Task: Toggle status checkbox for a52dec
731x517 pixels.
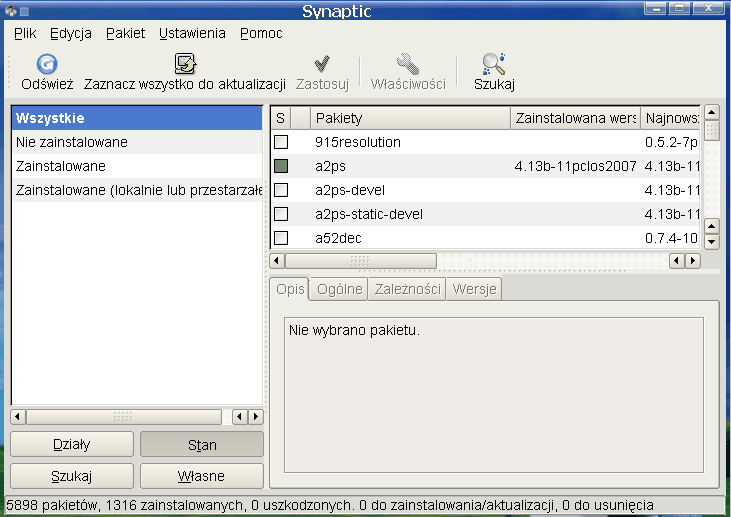Action: (281, 238)
